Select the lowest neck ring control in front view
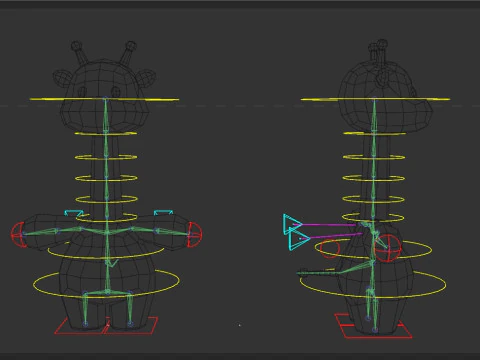The width and height of the screenshot is (480, 360). [106, 218]
